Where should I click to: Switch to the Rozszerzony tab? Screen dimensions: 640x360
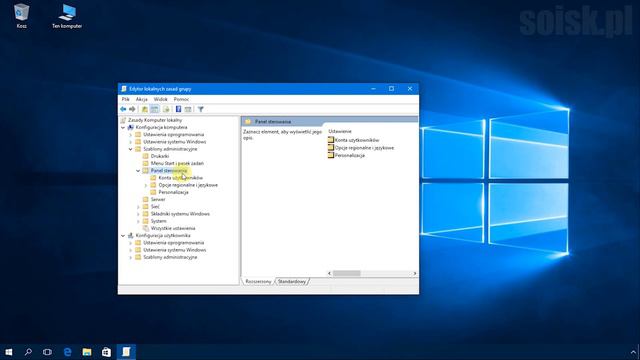(258, 282)
